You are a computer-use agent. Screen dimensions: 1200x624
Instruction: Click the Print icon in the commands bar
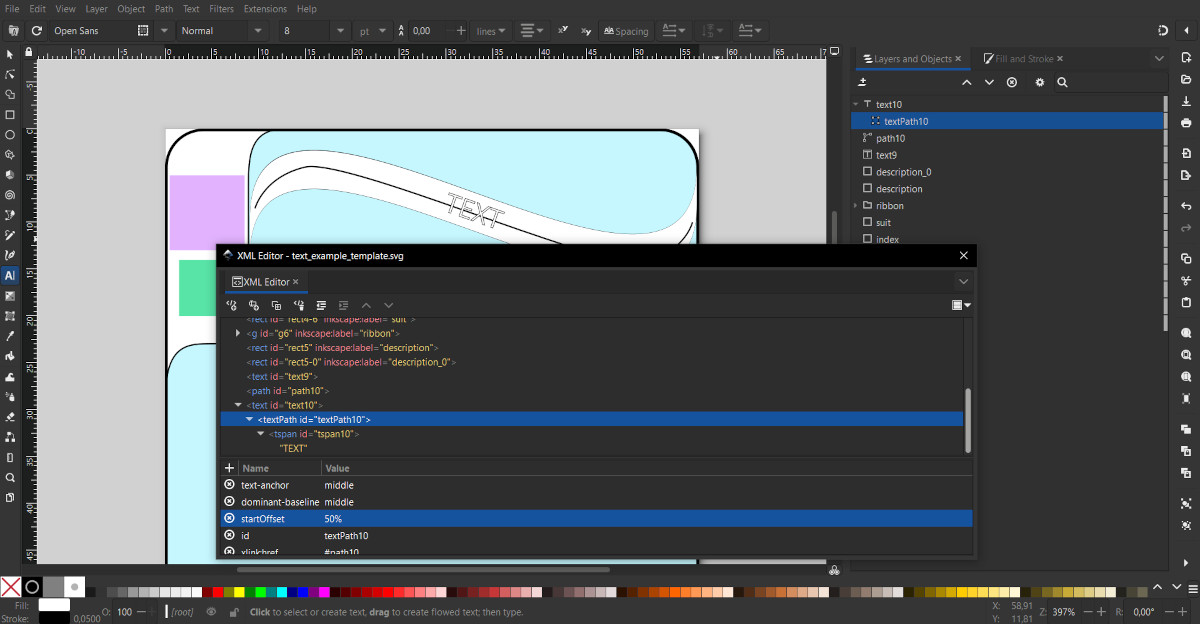1186,122
